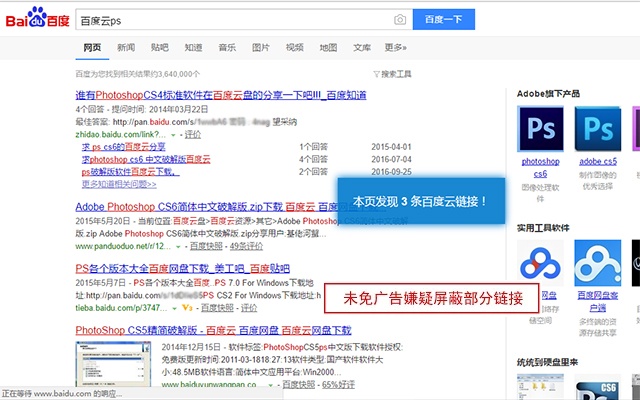
Task: Open PS各个版本大全百度网盘下载 result title
Action: tap(182, 269)
